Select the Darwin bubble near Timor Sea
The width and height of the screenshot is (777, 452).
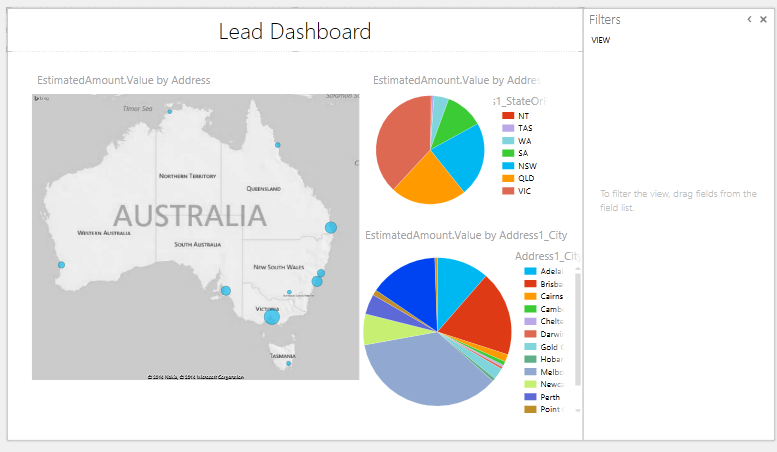pos(170,111)
